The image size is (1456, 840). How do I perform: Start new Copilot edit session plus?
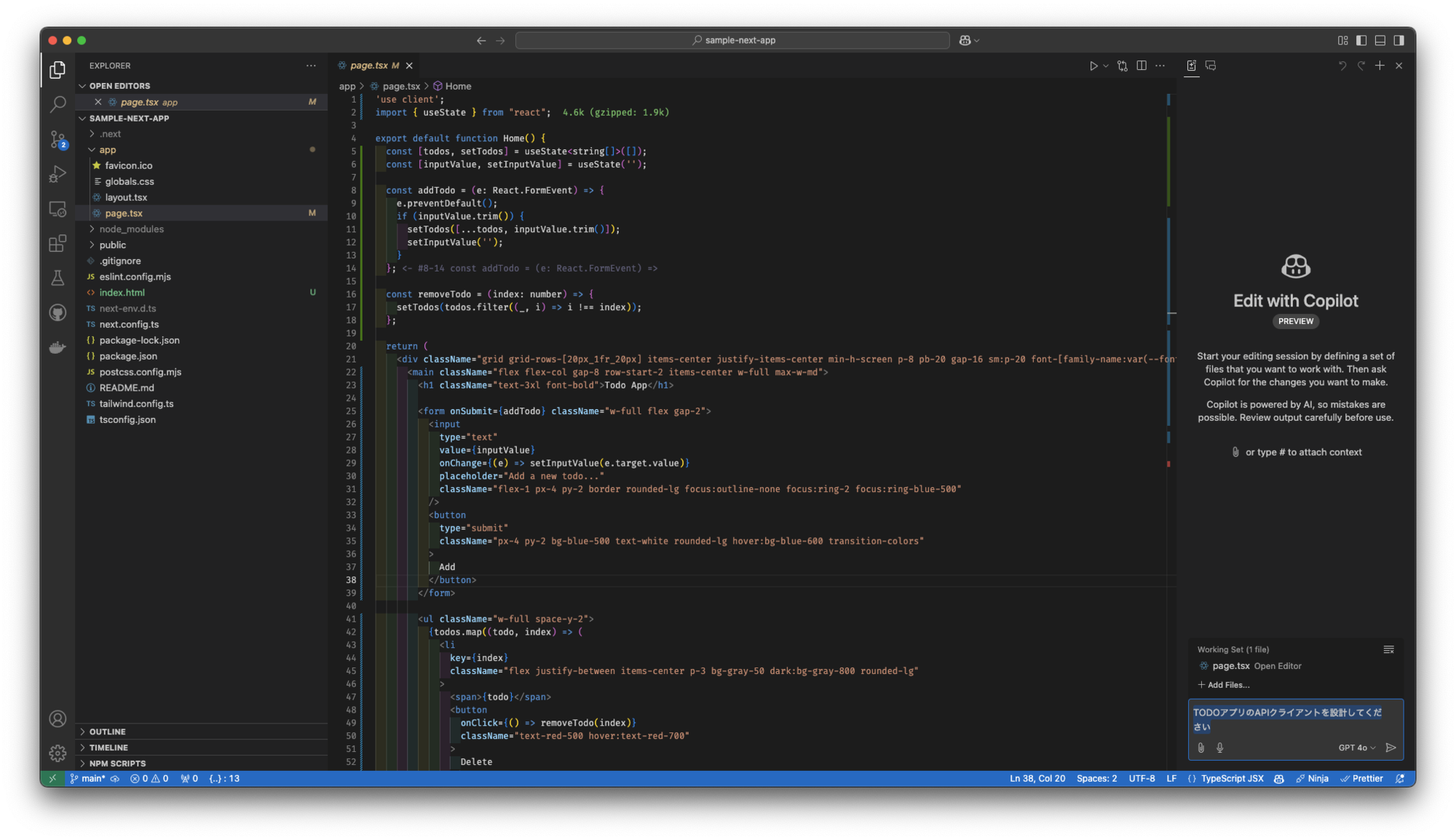(x=1380, y=66)
